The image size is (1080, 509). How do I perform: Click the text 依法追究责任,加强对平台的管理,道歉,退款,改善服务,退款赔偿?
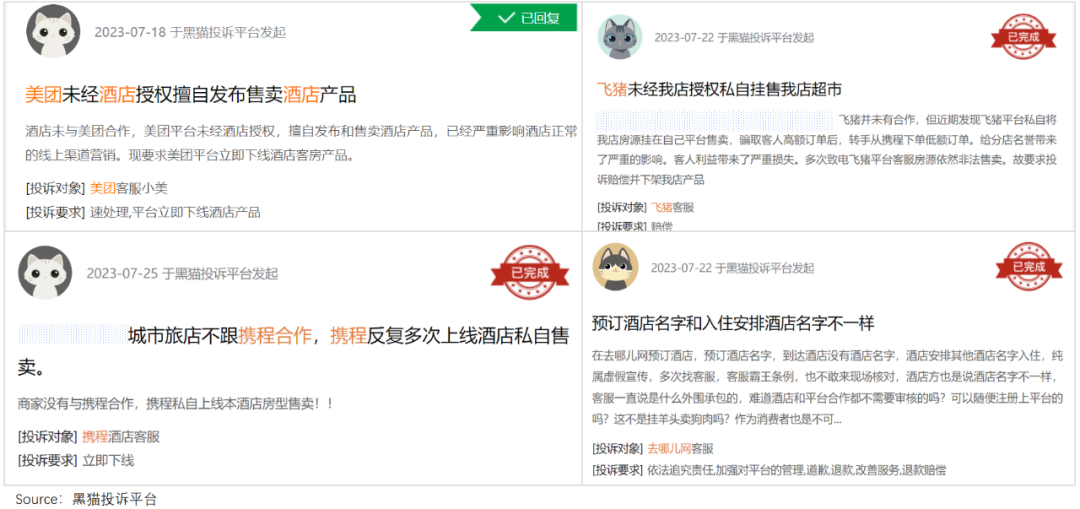click(796, 470)
